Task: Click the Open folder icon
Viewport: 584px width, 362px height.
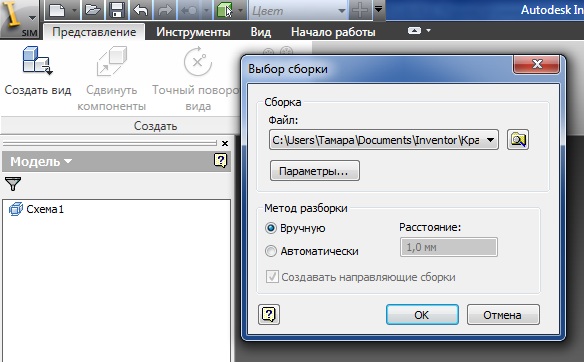Action: (92, 10)
